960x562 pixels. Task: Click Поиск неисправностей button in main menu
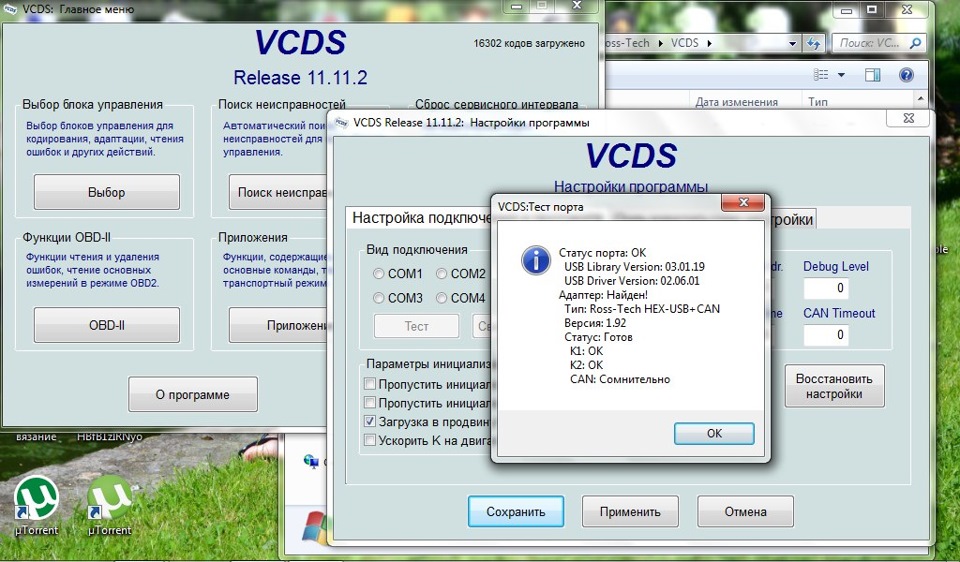pyautogui.click(x=279, y=192)
